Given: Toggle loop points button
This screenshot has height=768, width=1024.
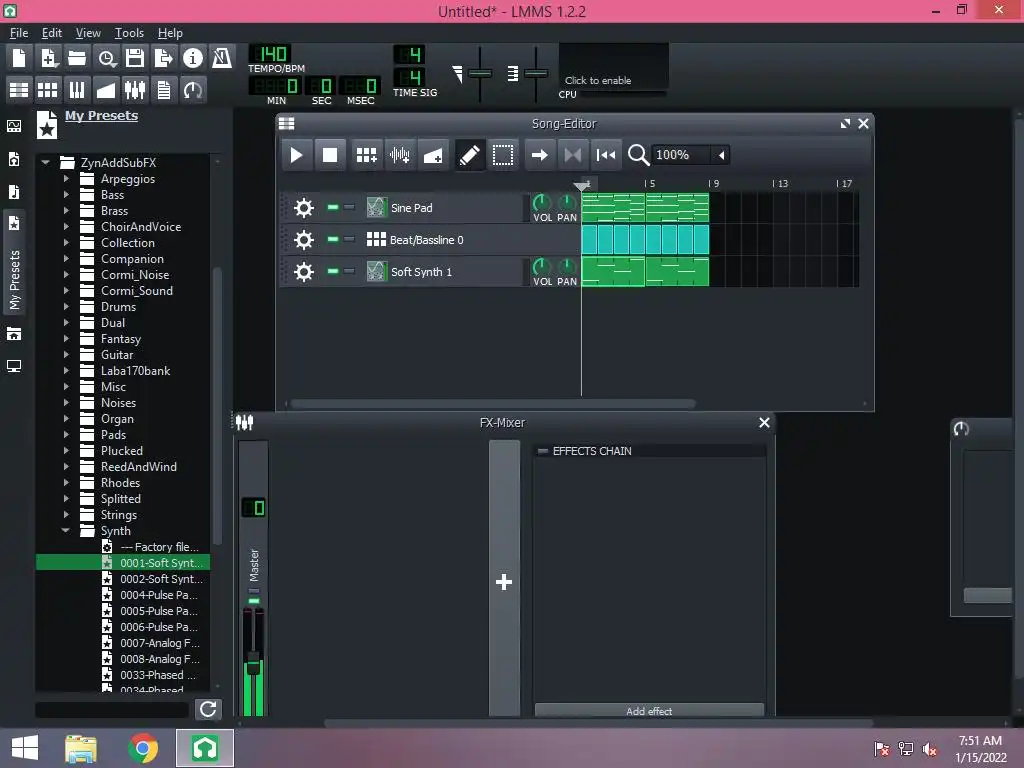Looking at the screenshot, I should click(573, 155).
